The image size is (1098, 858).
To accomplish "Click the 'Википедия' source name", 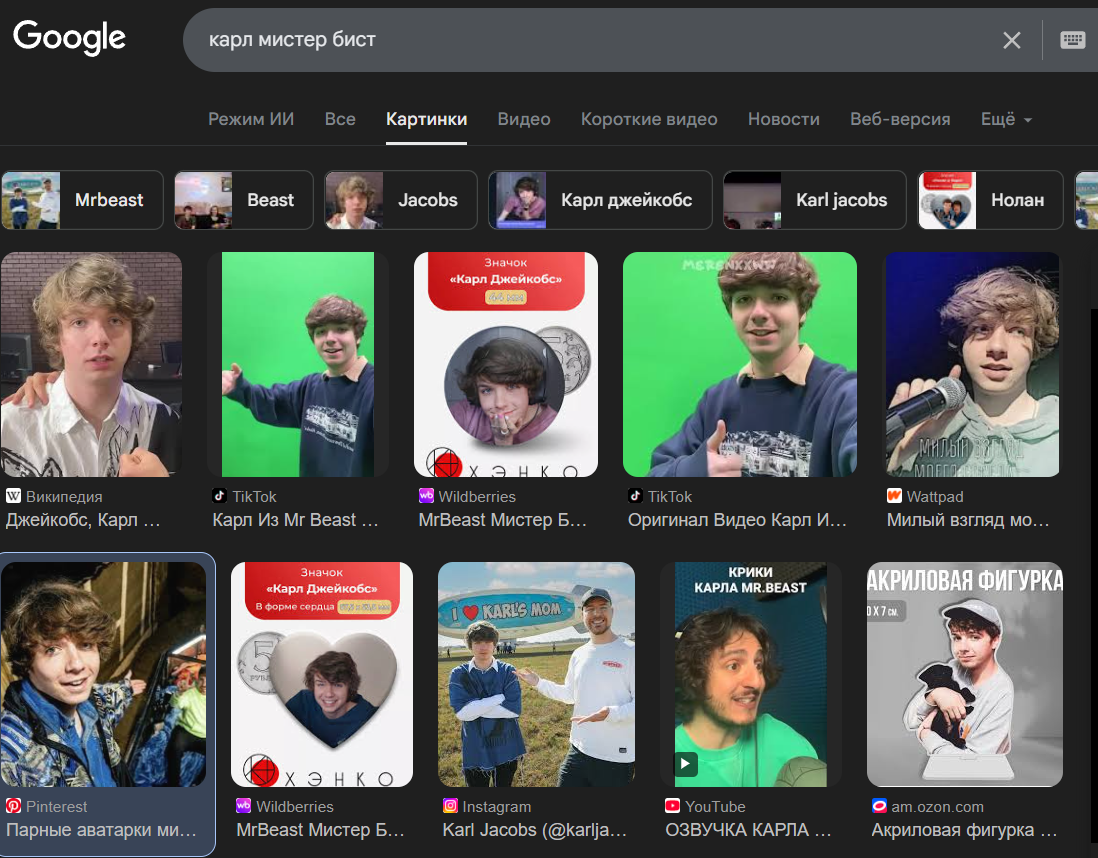I will (x=64, y=497).
